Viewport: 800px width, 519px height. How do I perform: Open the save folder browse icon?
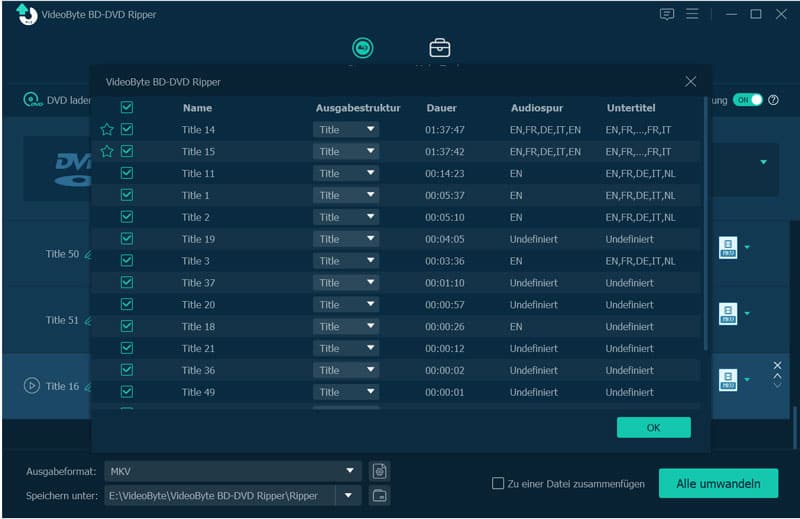tap(379, 496)
